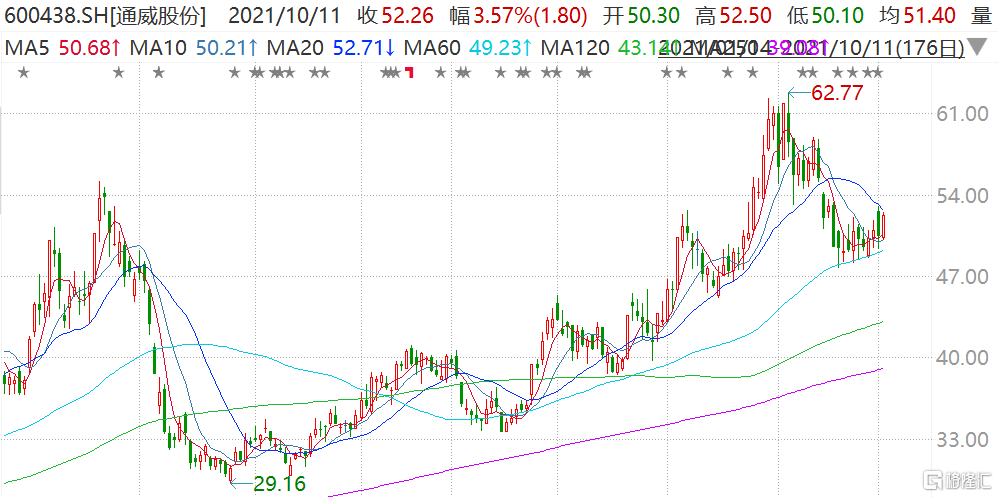Click the MA60 indicator label

click(x=434, y=46)
